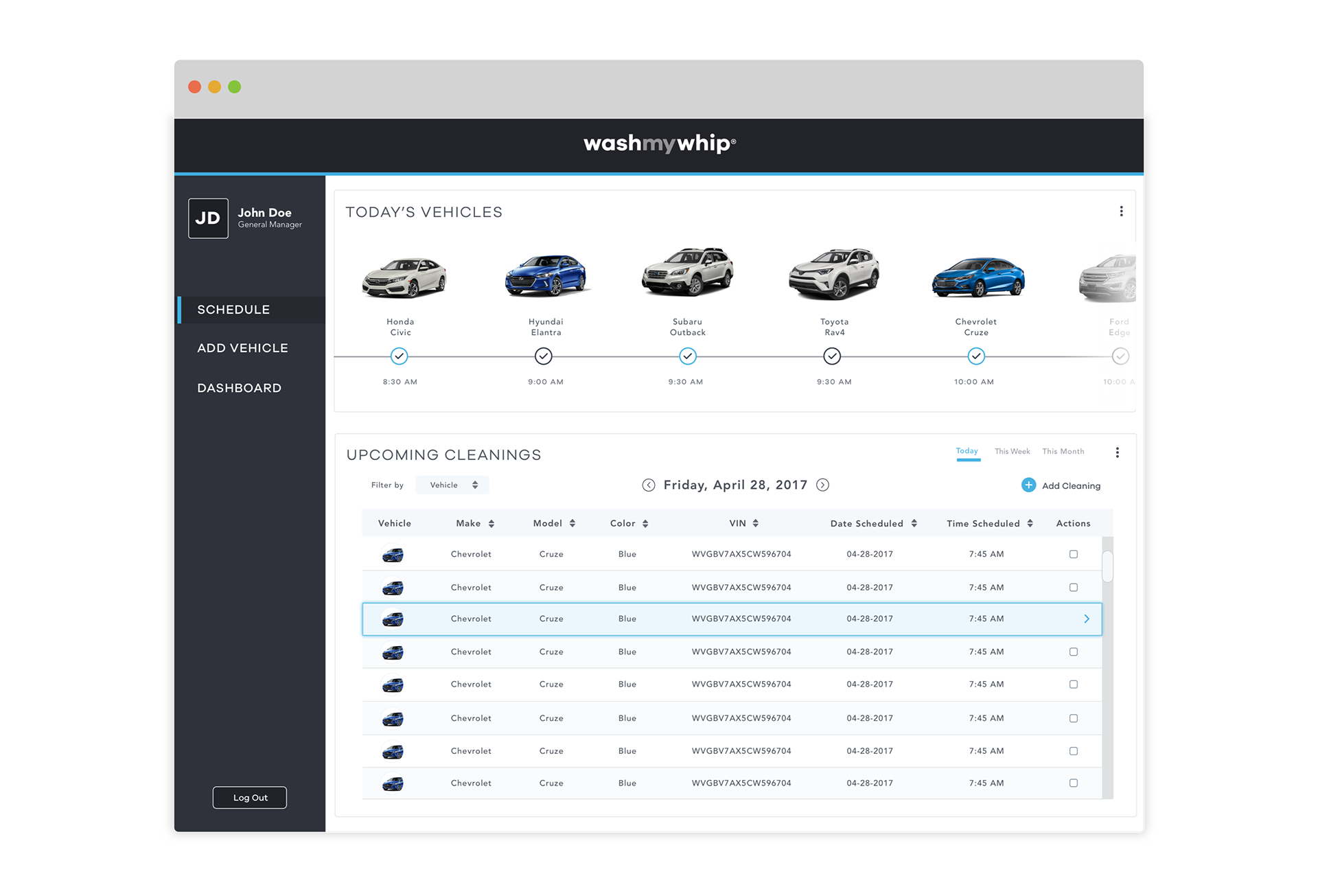Viewport: 1318px width, 896px height.
Task: Click the table scrollbar thumb
Action: pyautogui.click(x=1107, y=566)
